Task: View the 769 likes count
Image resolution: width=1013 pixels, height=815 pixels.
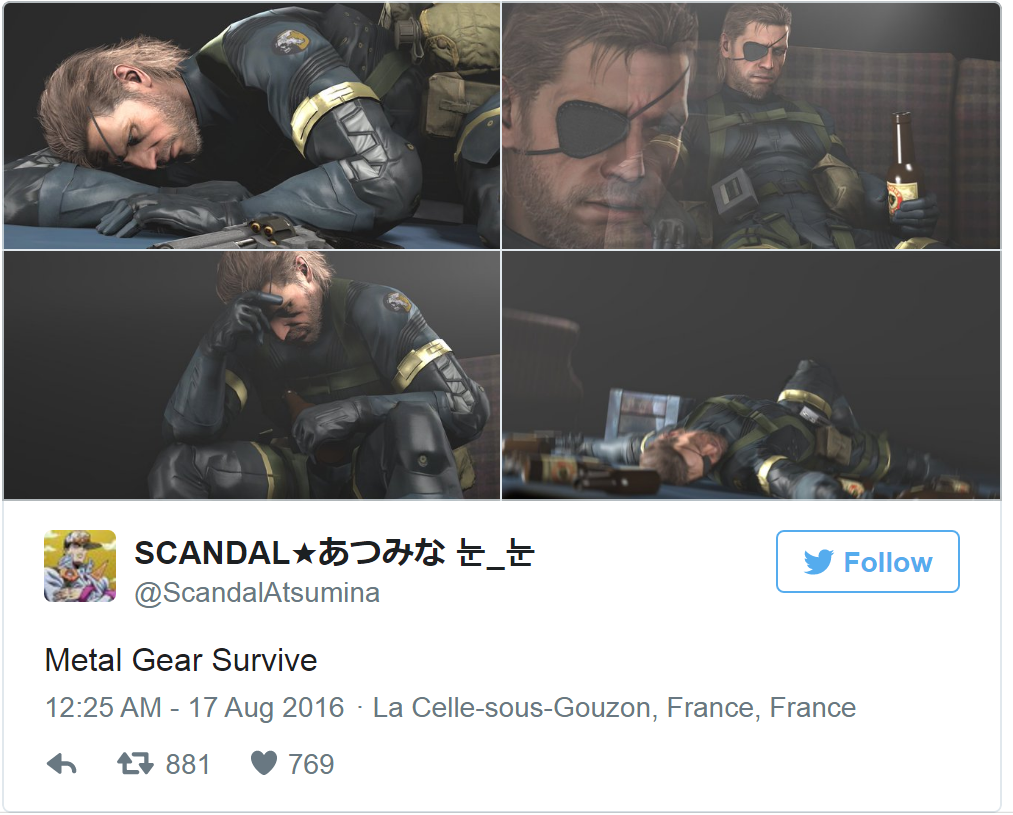Action: tap(311, 764)
